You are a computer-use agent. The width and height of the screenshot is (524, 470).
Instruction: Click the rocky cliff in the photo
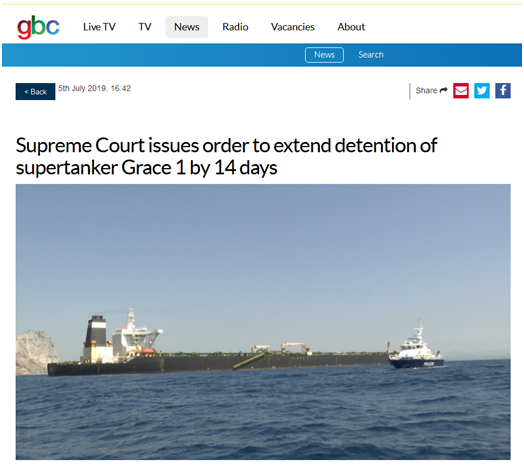pyautogui.click(x=36, y=351)
